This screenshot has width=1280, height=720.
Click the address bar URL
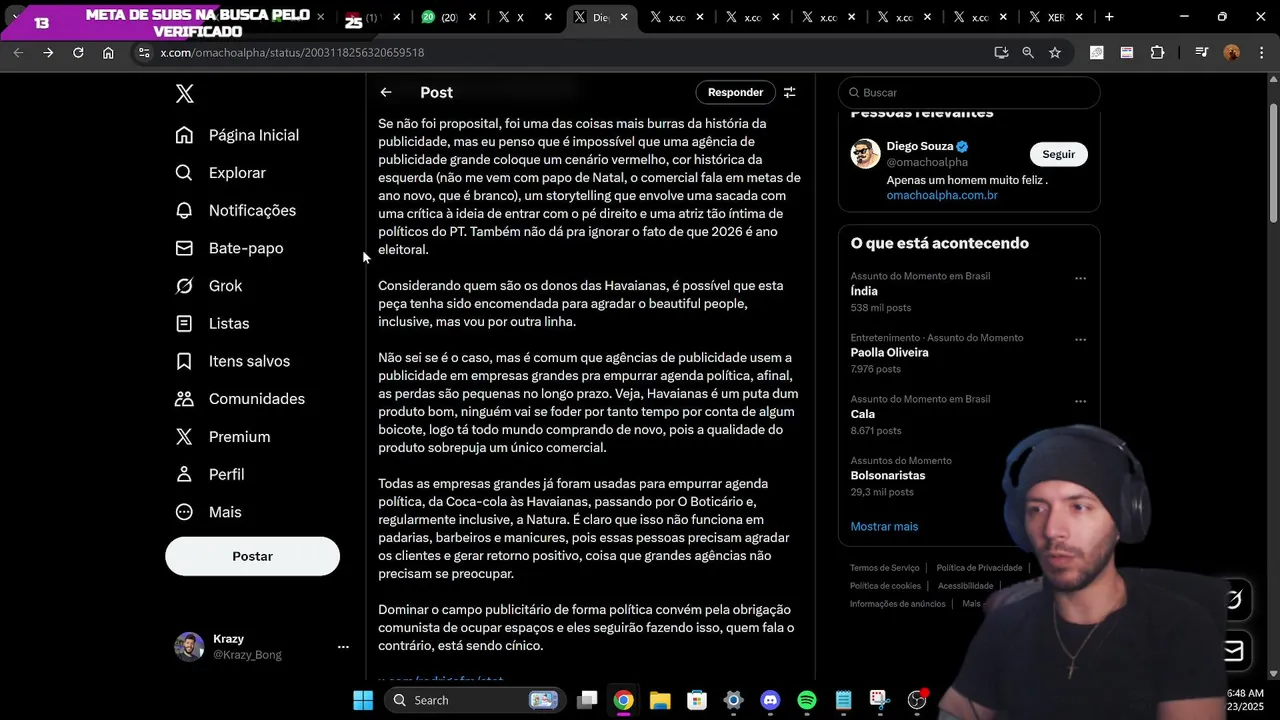point(292,52)
